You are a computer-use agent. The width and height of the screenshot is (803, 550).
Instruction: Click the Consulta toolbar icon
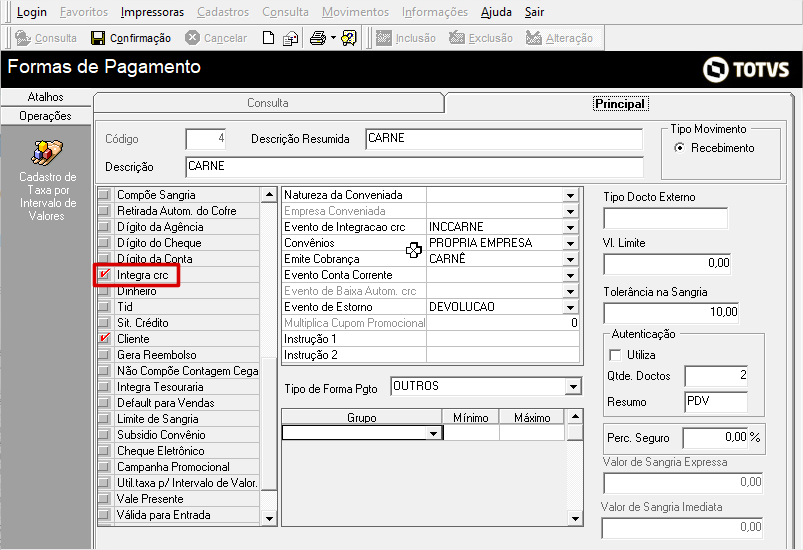click(x=23, y=38)
